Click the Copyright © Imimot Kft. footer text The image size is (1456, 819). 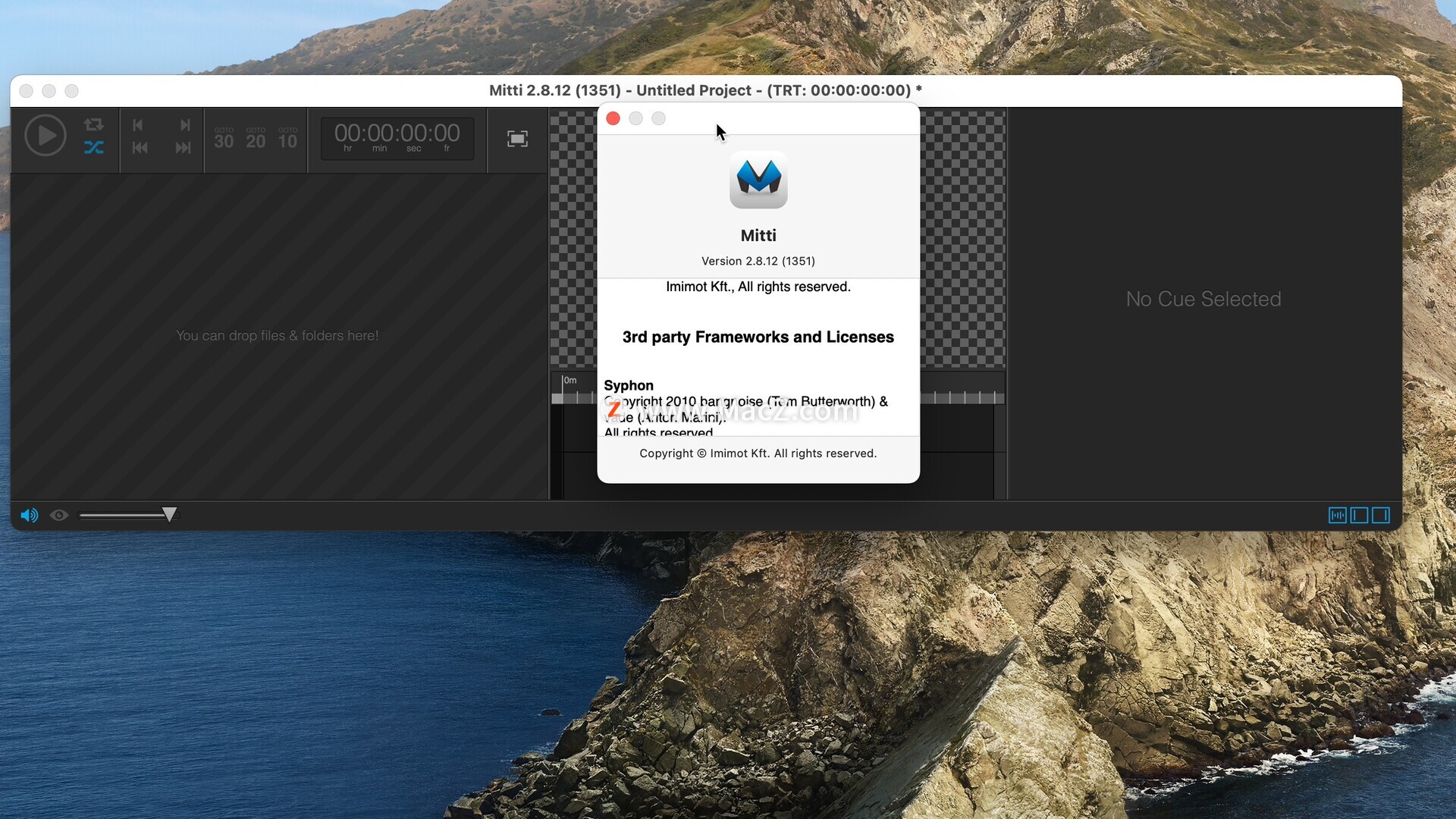pos(758,453)
